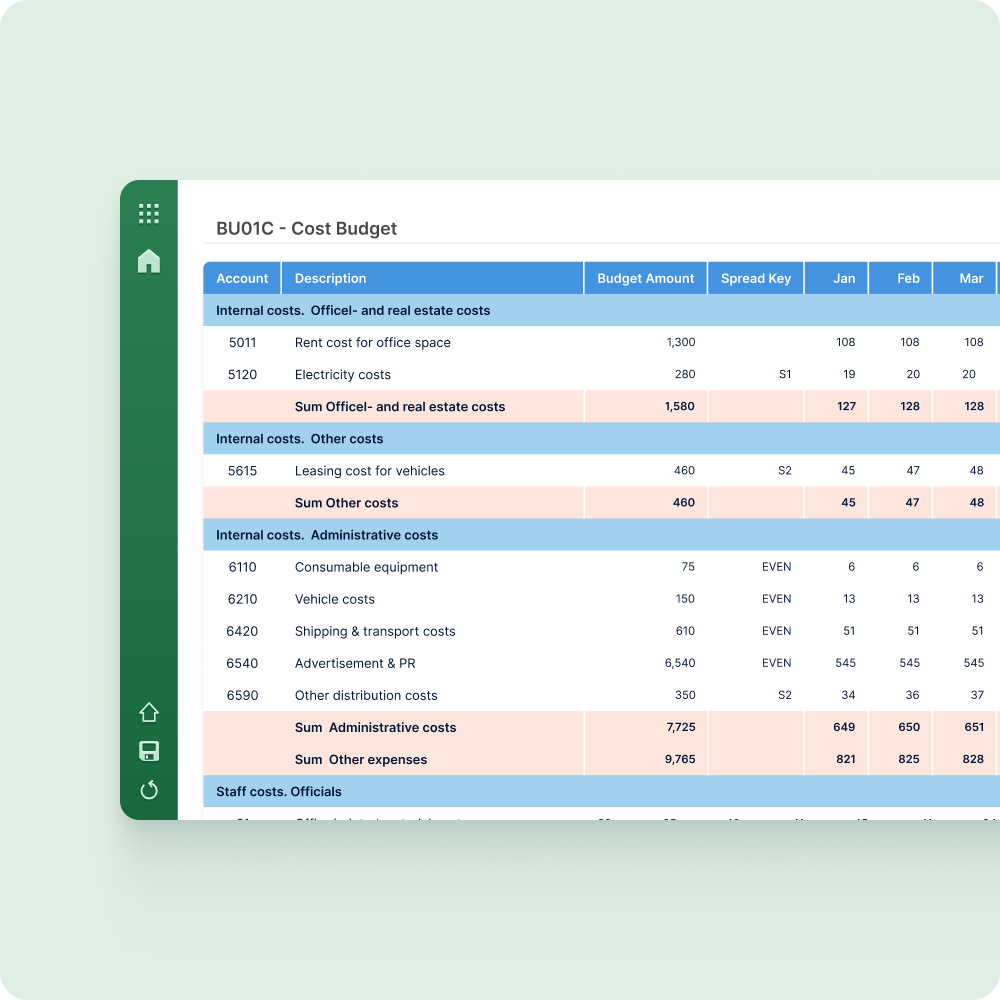Open the apps grid menu

(x=149, y=213)
